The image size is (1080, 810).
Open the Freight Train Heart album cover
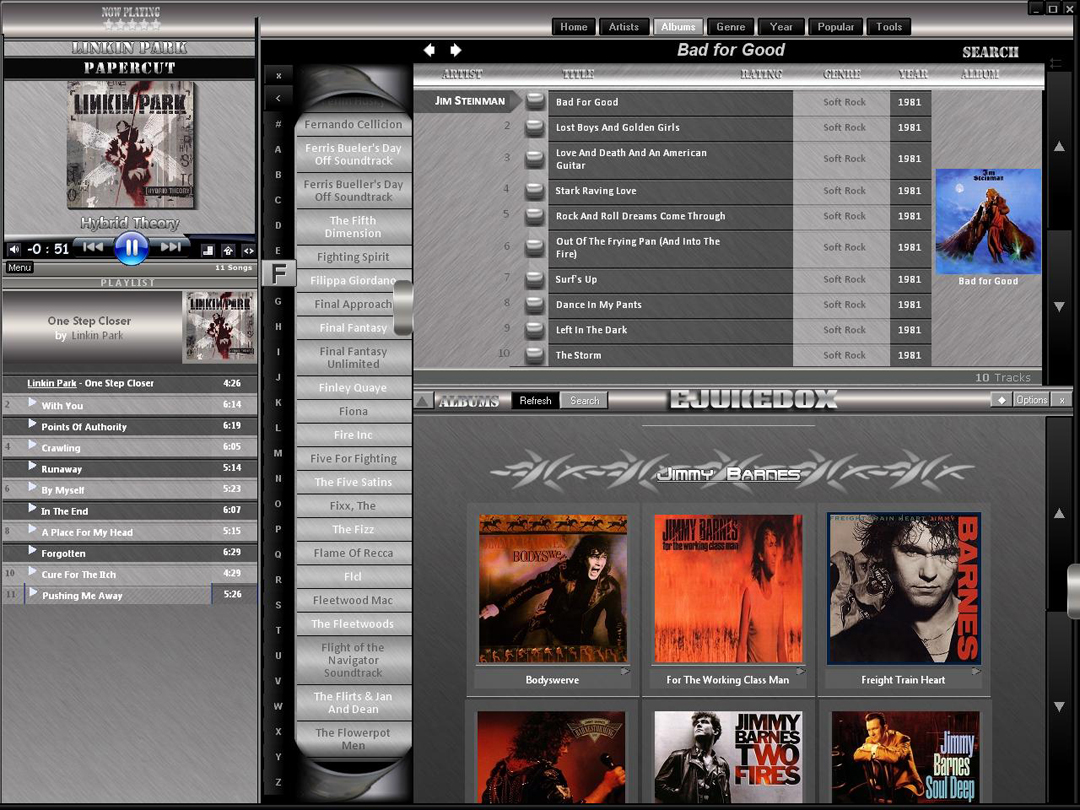(904, 589)
